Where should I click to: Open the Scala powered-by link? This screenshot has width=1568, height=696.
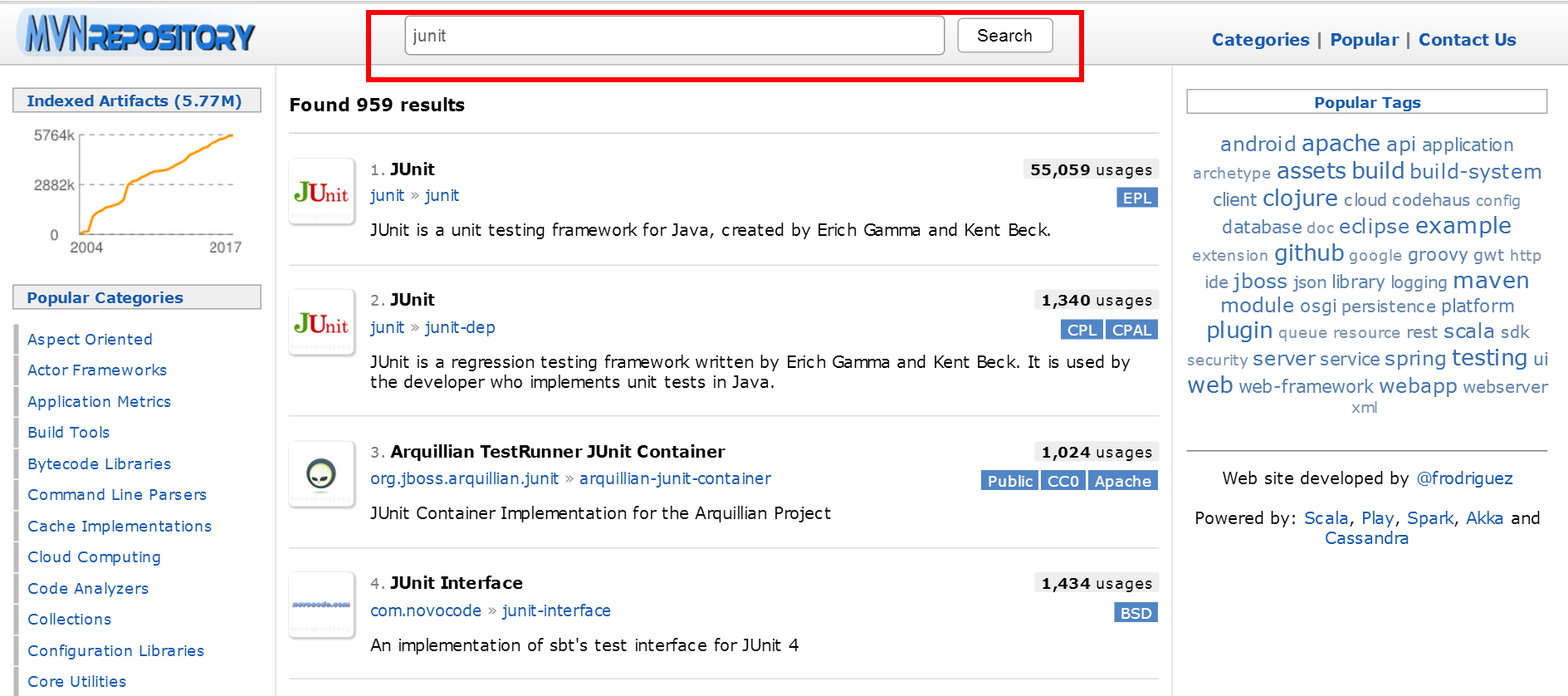1326,518
